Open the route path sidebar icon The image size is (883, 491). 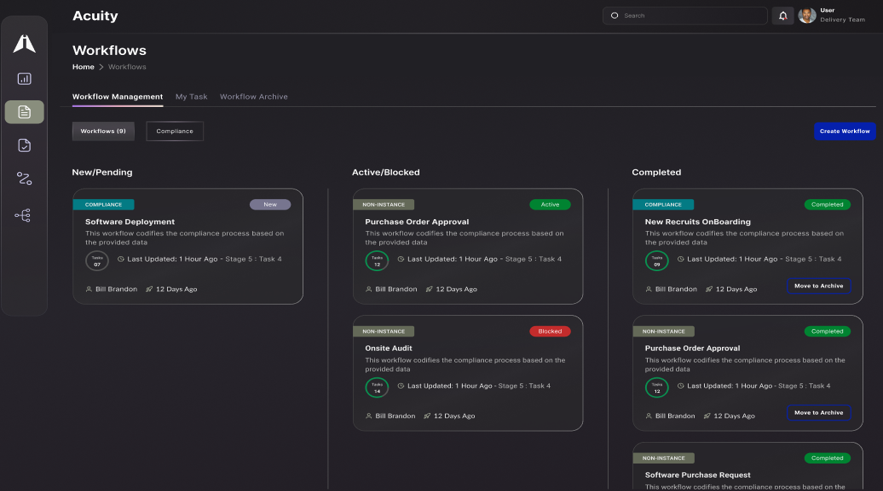pos(24,179)
